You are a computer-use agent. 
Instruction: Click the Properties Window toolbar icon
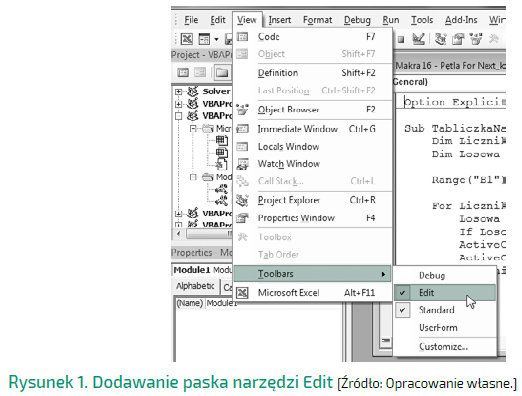(x=458, y=39)
